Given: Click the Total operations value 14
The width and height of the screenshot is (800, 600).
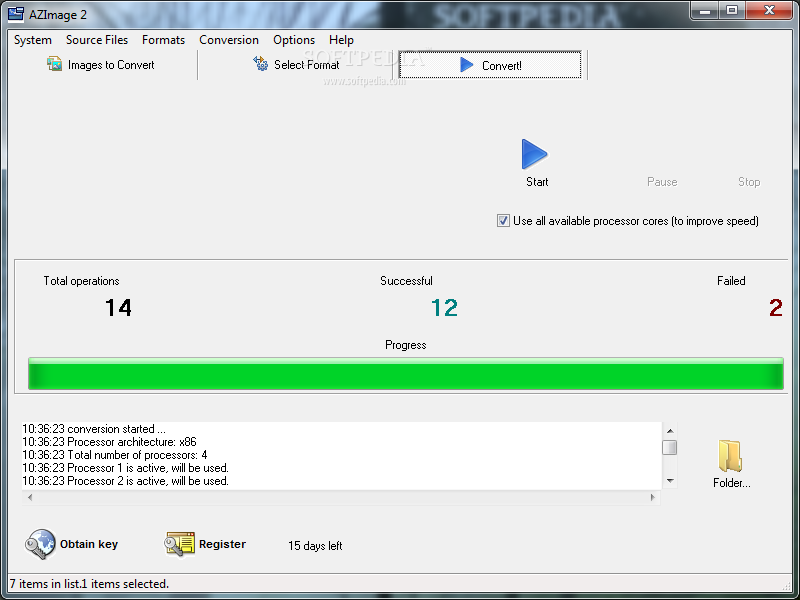Looking at the screenshot, I should 118,308.
